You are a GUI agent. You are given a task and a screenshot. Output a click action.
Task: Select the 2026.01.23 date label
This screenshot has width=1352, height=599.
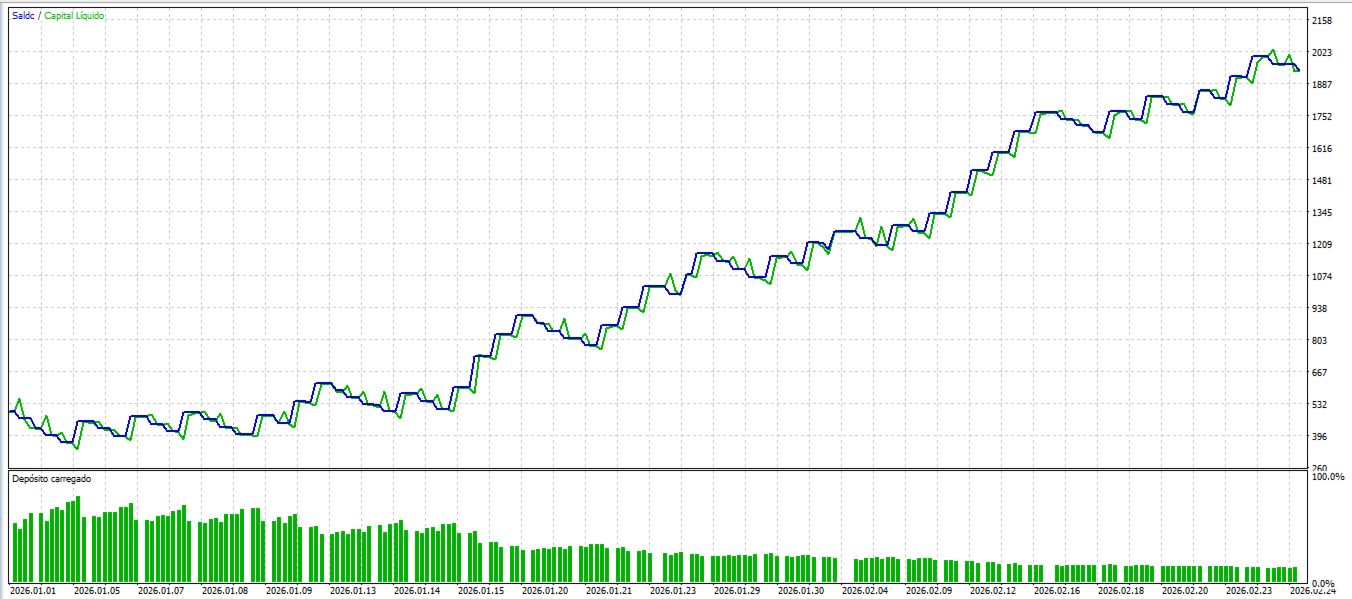(x=671, y=591)
